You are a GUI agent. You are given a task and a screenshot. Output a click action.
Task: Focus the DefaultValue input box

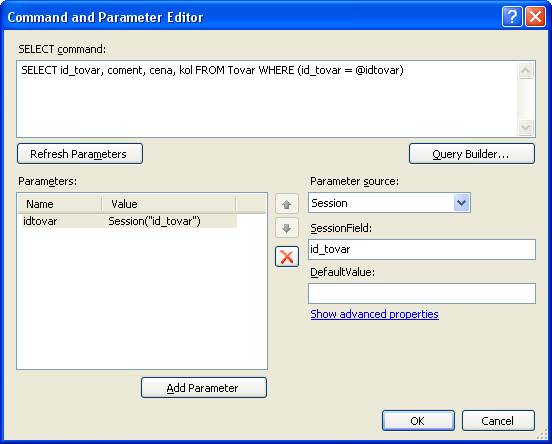pos(422,293)
